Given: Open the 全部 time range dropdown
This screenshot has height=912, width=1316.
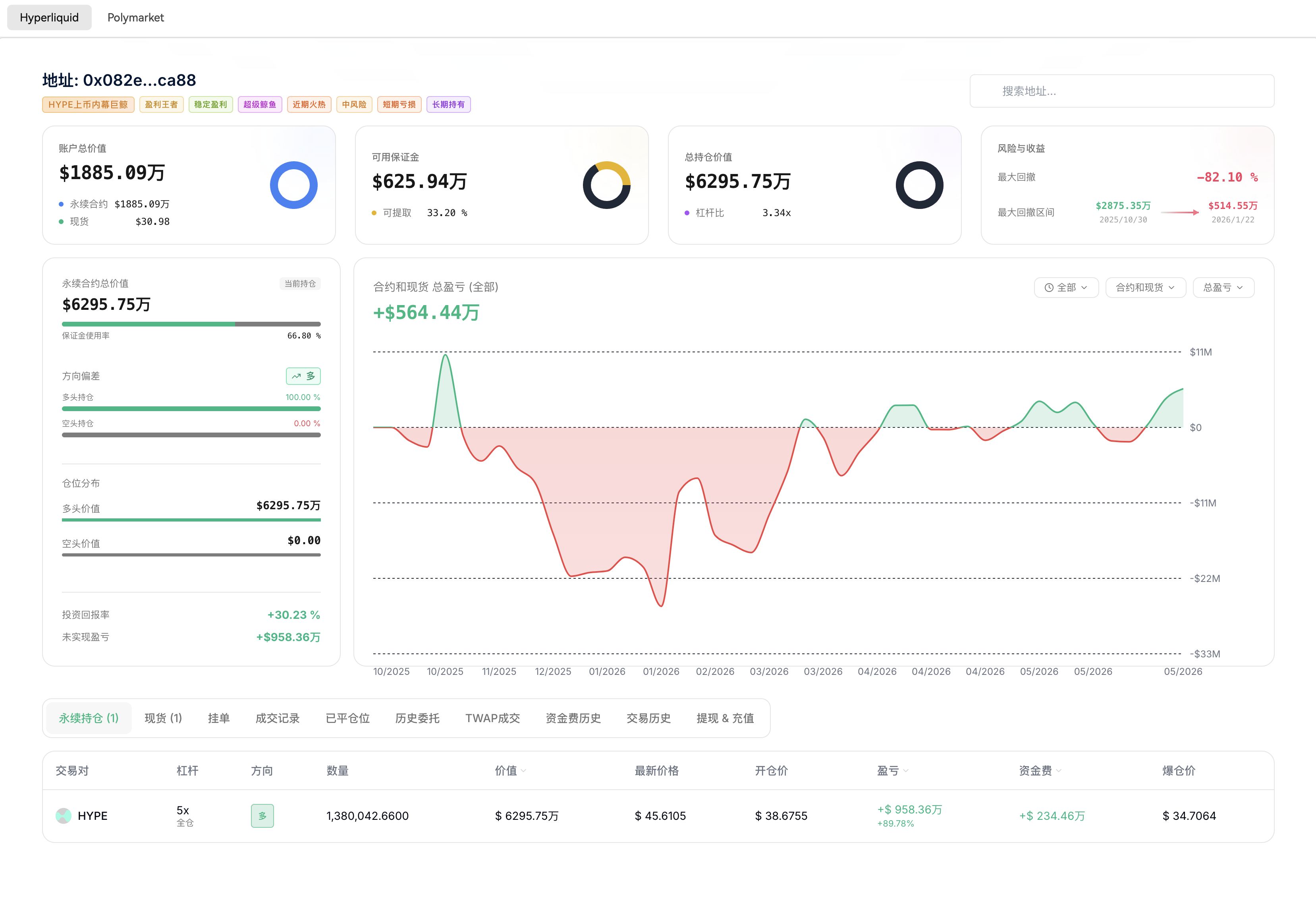Looking at the screenshot, I should pos(1066,288).
